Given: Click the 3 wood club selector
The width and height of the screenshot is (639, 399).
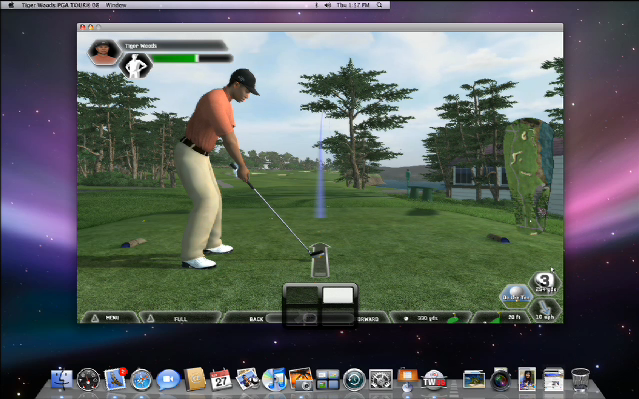Looking at the screenshot, I should (545, 282).
